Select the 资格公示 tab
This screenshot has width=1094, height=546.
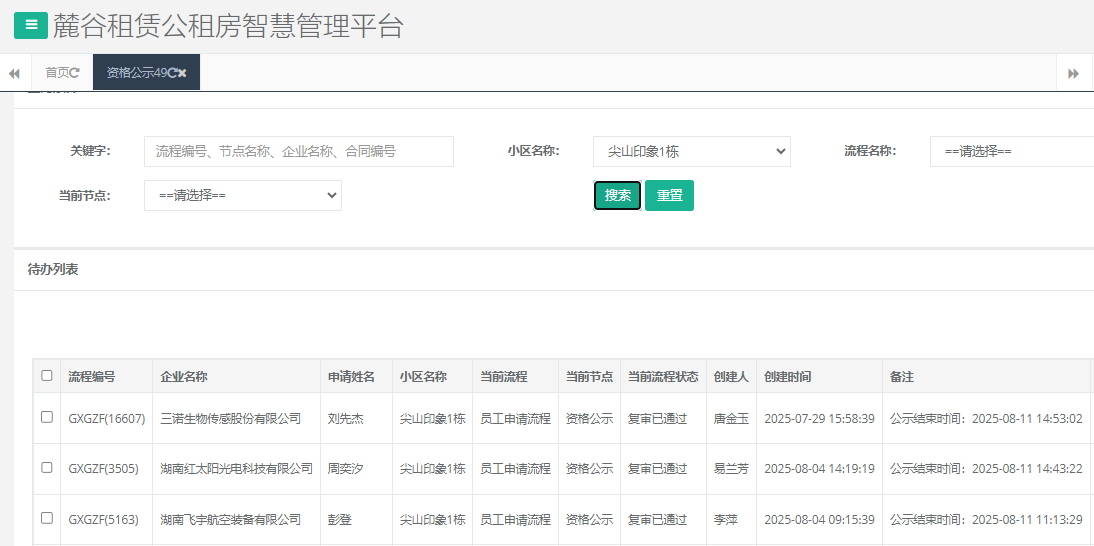coord(136,73)
